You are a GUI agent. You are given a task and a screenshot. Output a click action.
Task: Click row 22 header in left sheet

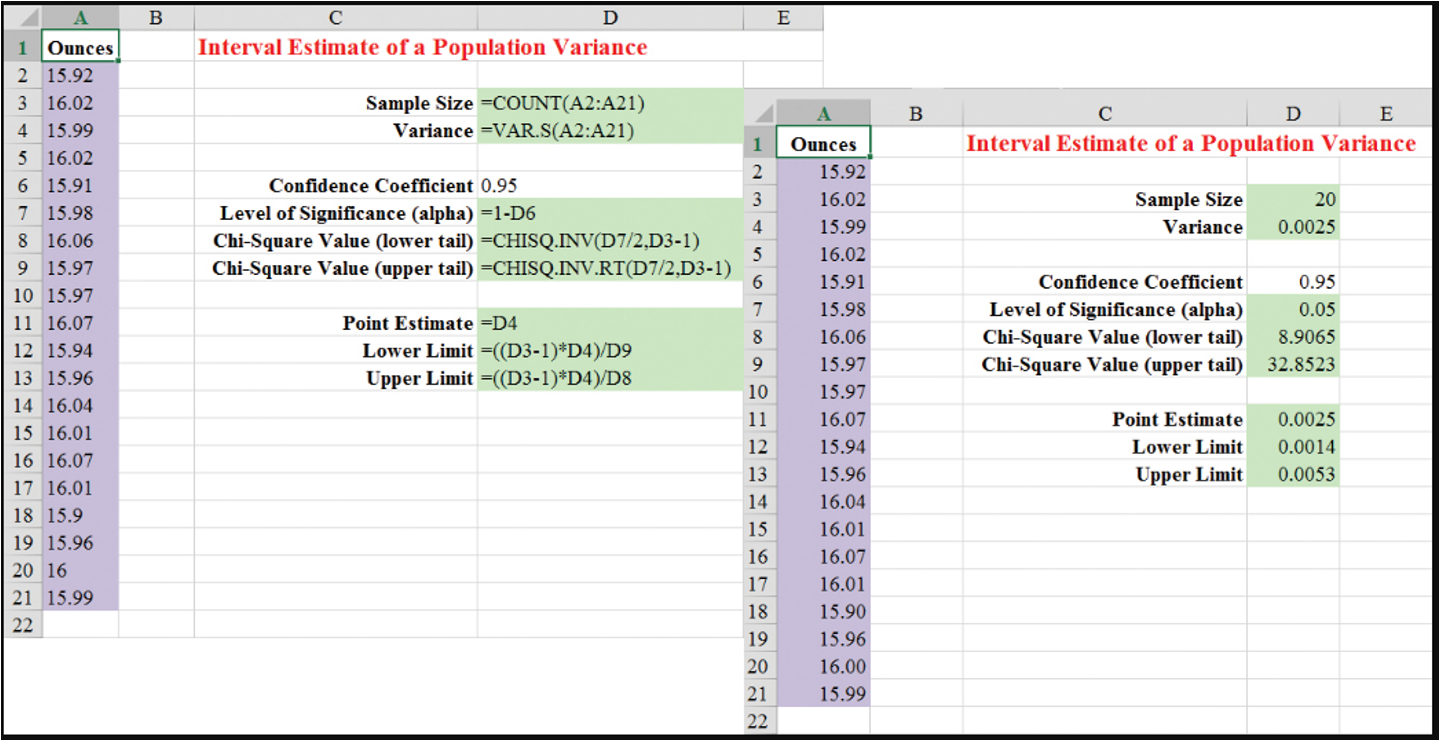[x=22, y=625]
